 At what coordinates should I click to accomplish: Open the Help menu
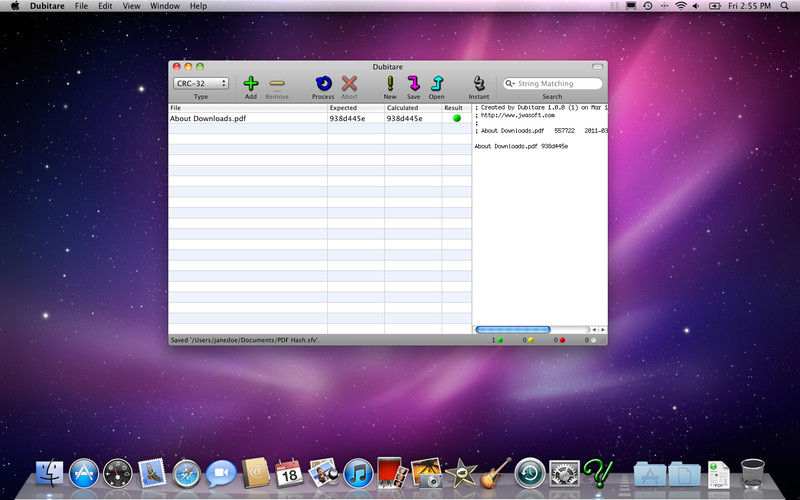[x=198, y=6]
